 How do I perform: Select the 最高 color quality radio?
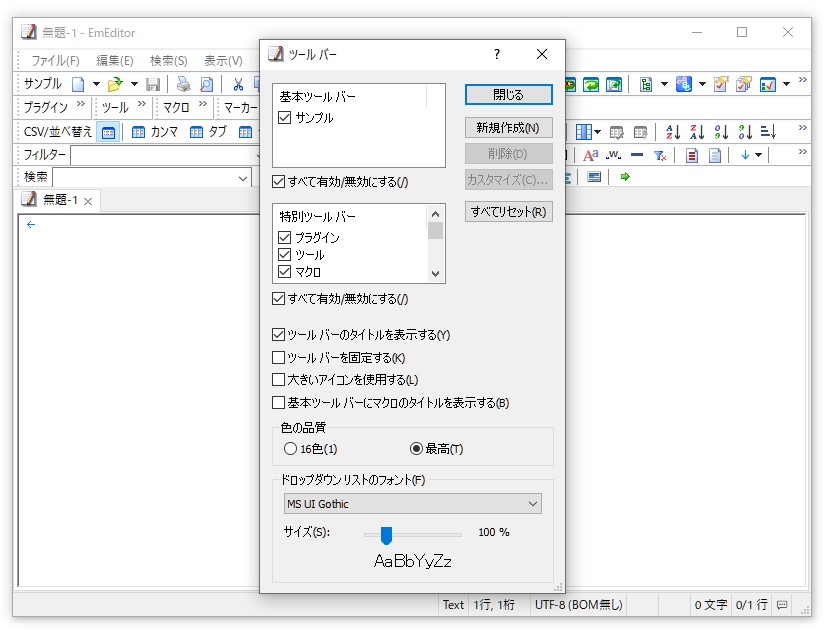pyautogui.click(x=416, y=449)
